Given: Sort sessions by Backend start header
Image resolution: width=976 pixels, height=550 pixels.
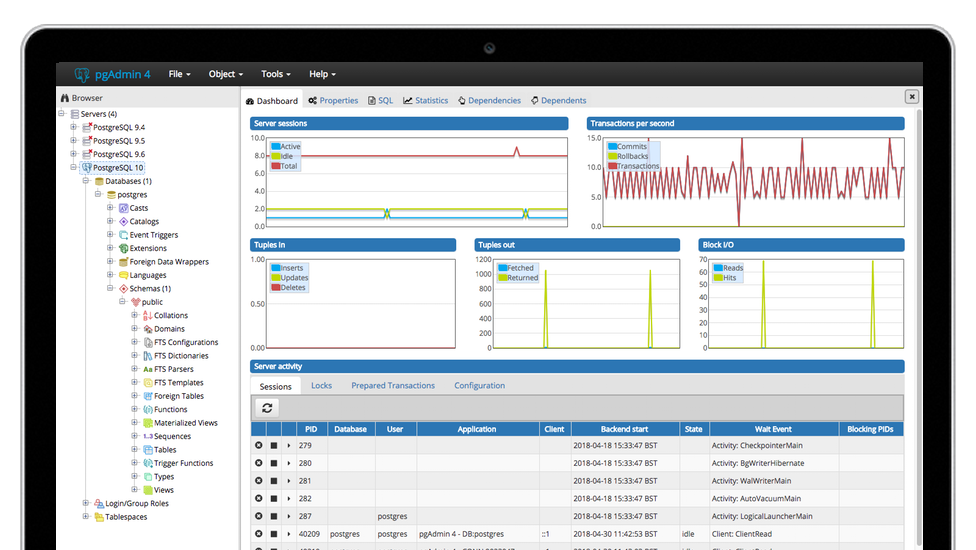Looking at the screenshot, I should click(x=624, y=429).
